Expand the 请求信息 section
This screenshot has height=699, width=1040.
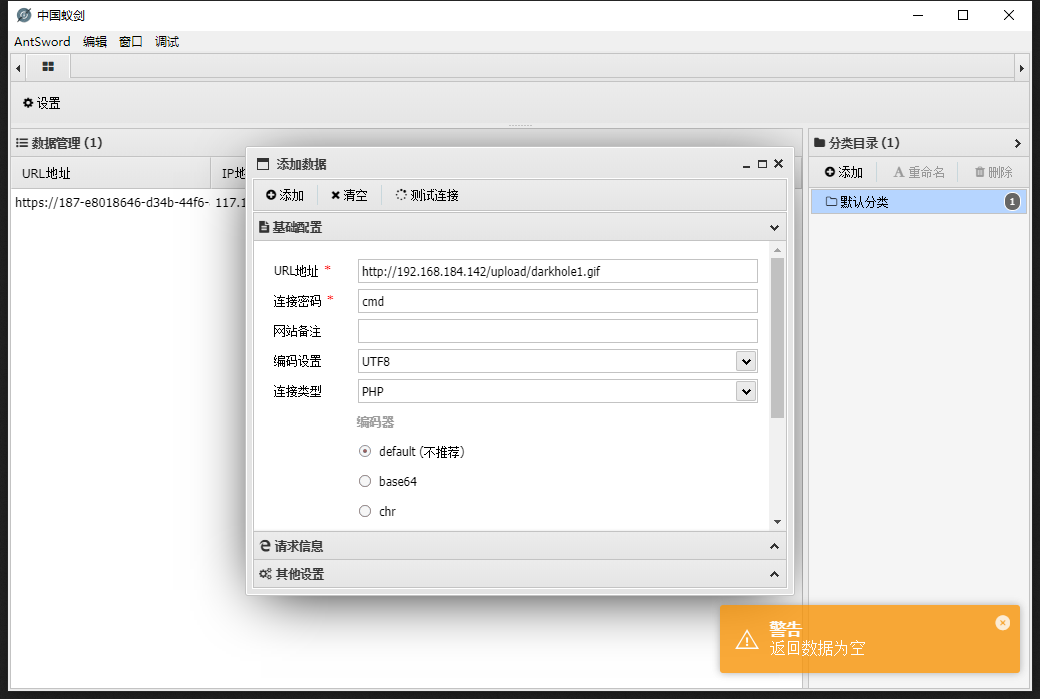click(x=520, y=546)
